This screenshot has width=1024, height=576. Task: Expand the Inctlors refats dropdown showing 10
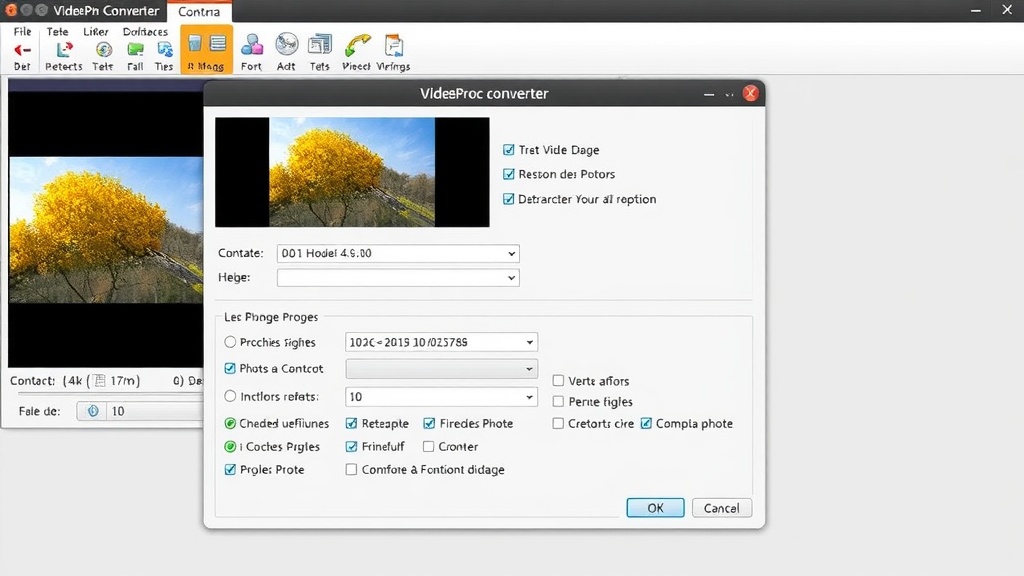coord(529,397)
